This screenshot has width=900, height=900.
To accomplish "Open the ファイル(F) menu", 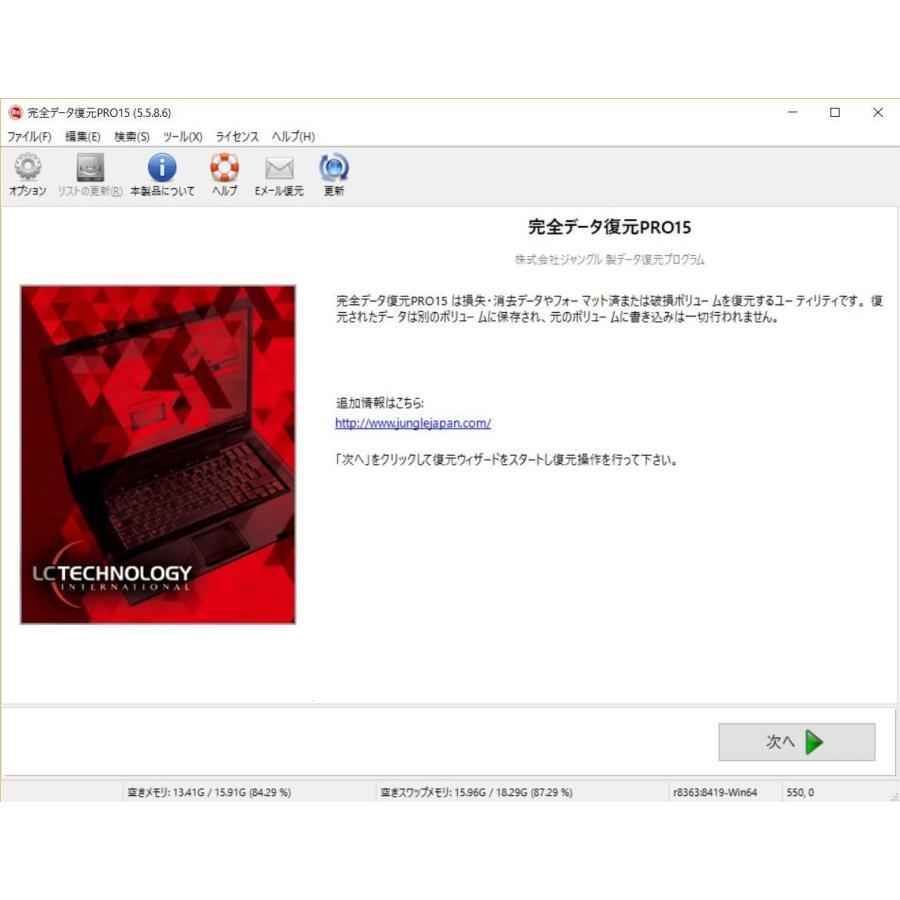I will pyautogui.click(x=29, y=137).
